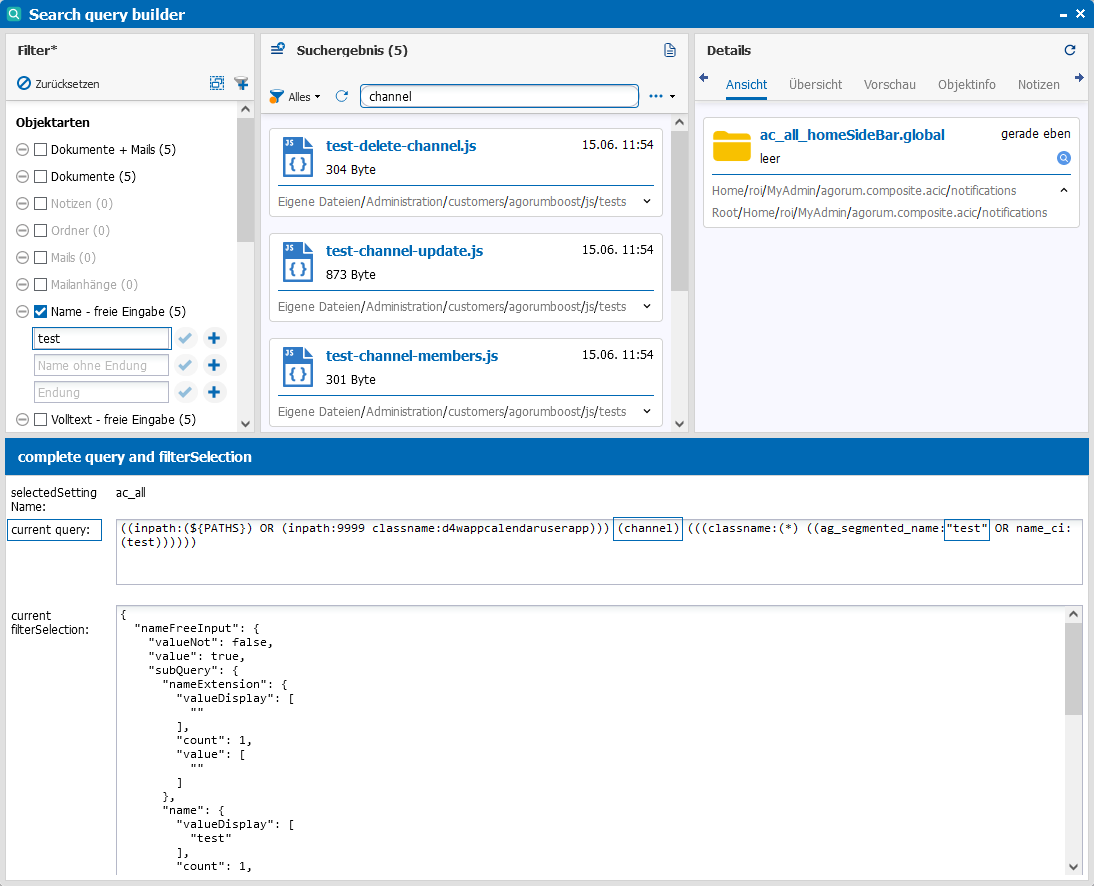Click the minus icon beside Volltext - freie Eingabe
The width and height of the screenshot is (1094, 886).
click(x=22, y=419)
